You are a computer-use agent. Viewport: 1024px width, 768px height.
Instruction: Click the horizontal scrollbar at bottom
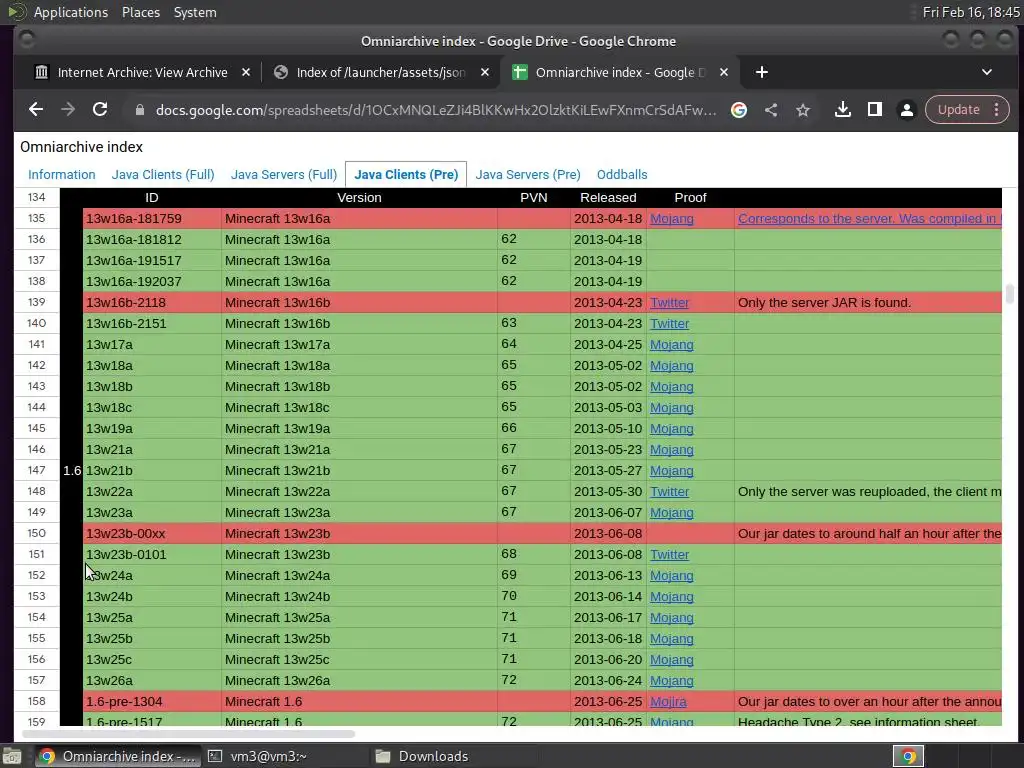(188, 733)
